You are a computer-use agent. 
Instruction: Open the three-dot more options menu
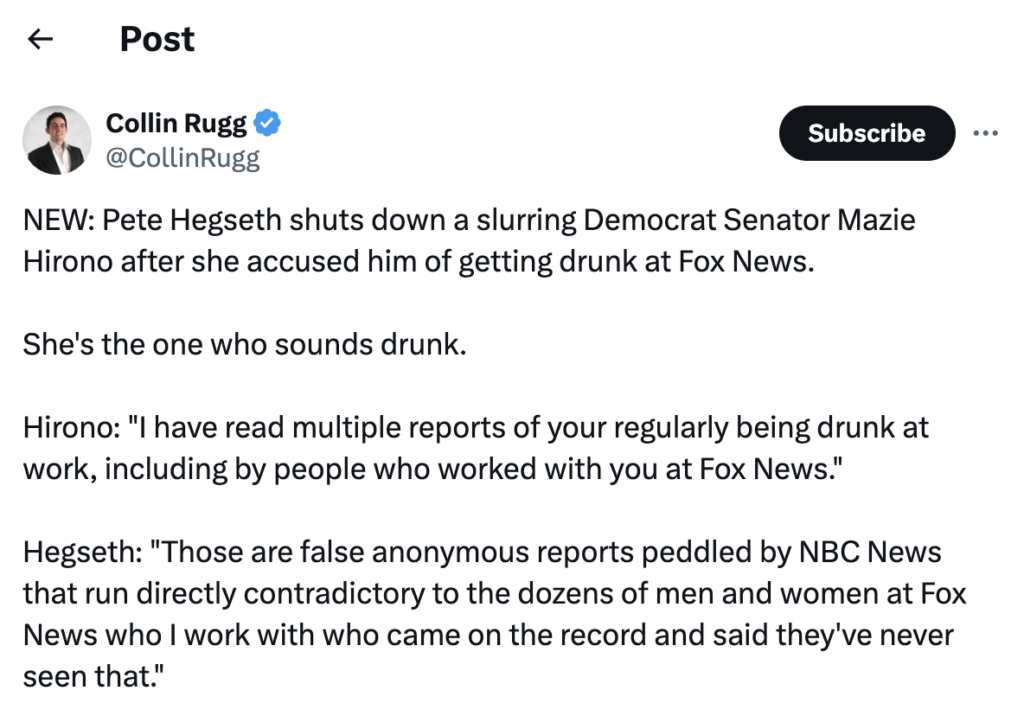point(985,133)
